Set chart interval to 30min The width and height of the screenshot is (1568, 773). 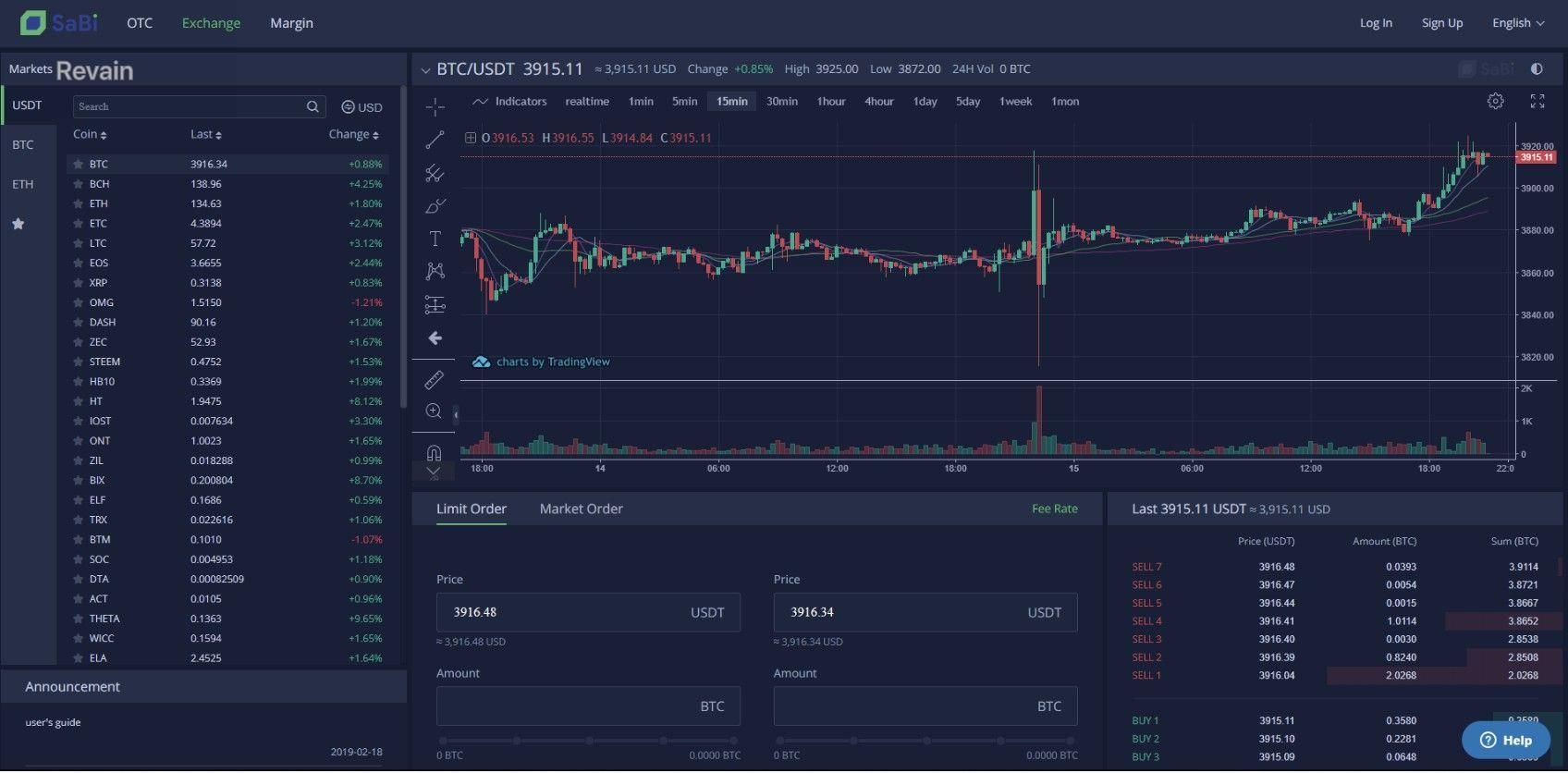pyautogui.click(x=781, y=102)
